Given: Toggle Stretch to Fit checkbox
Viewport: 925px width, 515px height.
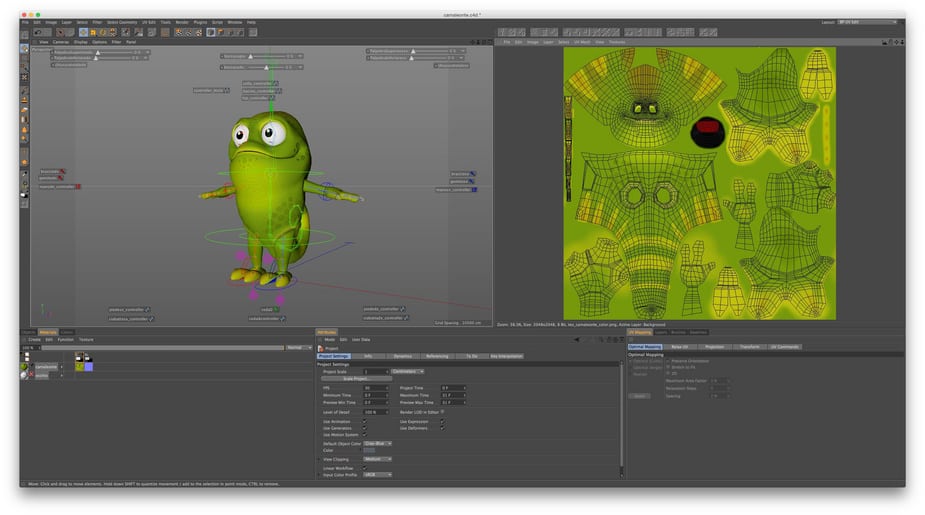Looking at the screenshot, I should click(668, 367).
